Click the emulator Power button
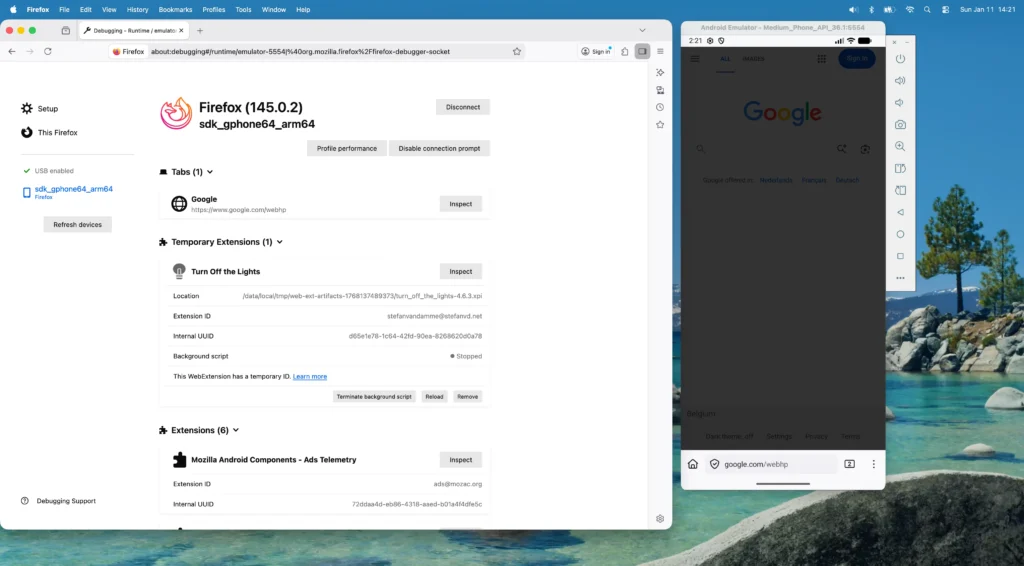Image resolution: width=1024 pixels, height=566 pixels. 901,59
